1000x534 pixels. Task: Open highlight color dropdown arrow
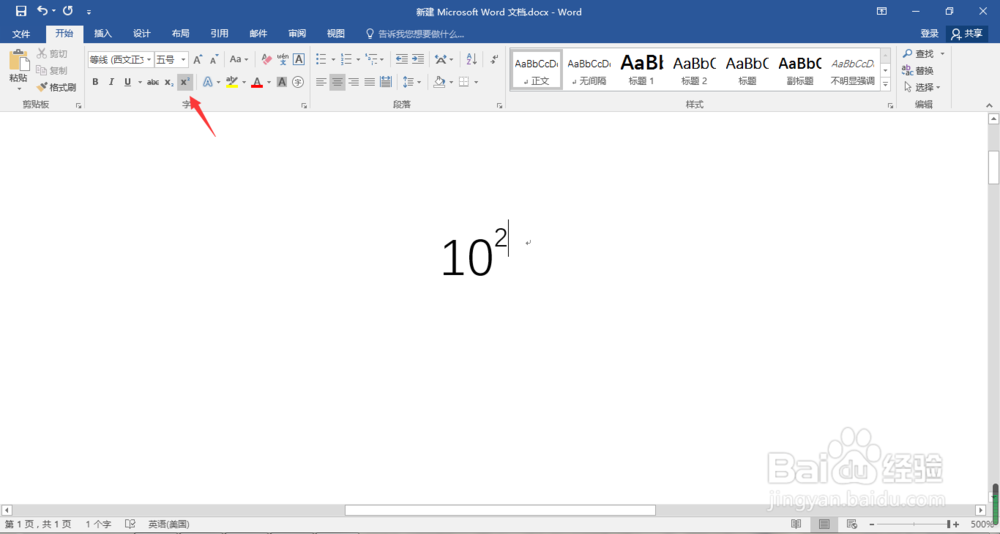pyautogui.click(x=244, y=82)
